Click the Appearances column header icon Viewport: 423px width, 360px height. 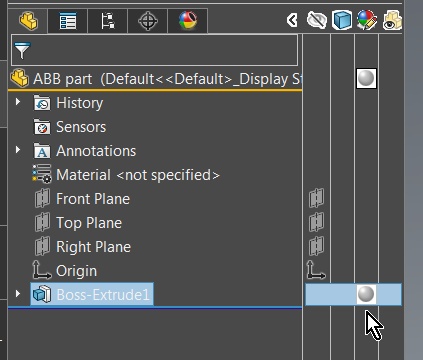367,20
